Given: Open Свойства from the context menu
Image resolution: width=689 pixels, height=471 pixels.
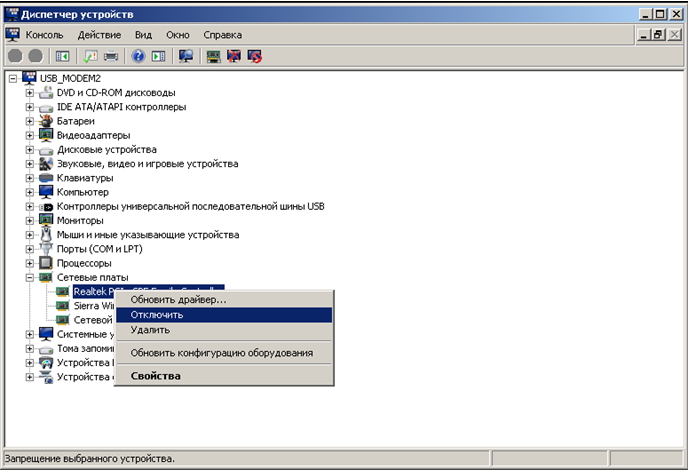Looking at the screenshot, I should [x=155, y=376].
